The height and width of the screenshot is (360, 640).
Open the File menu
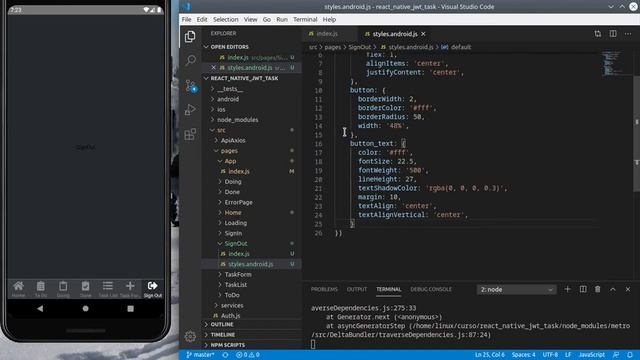pyautogui.click(x=187, y=19)
